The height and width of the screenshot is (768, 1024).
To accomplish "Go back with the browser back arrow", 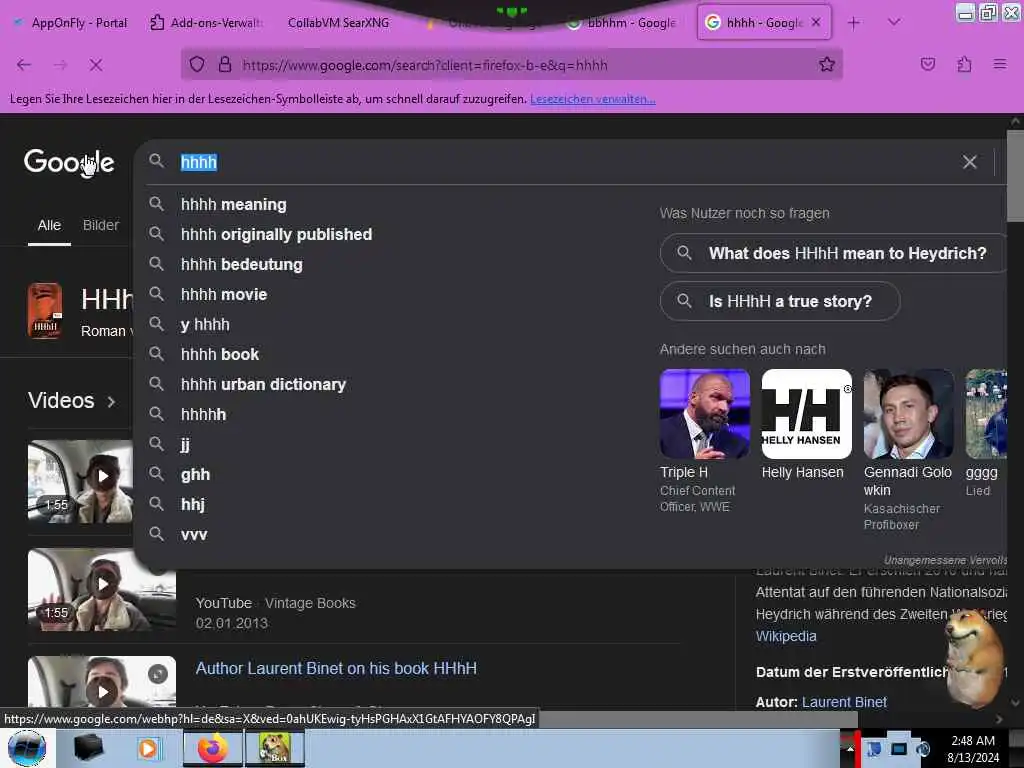I will (x=24, y=65).
